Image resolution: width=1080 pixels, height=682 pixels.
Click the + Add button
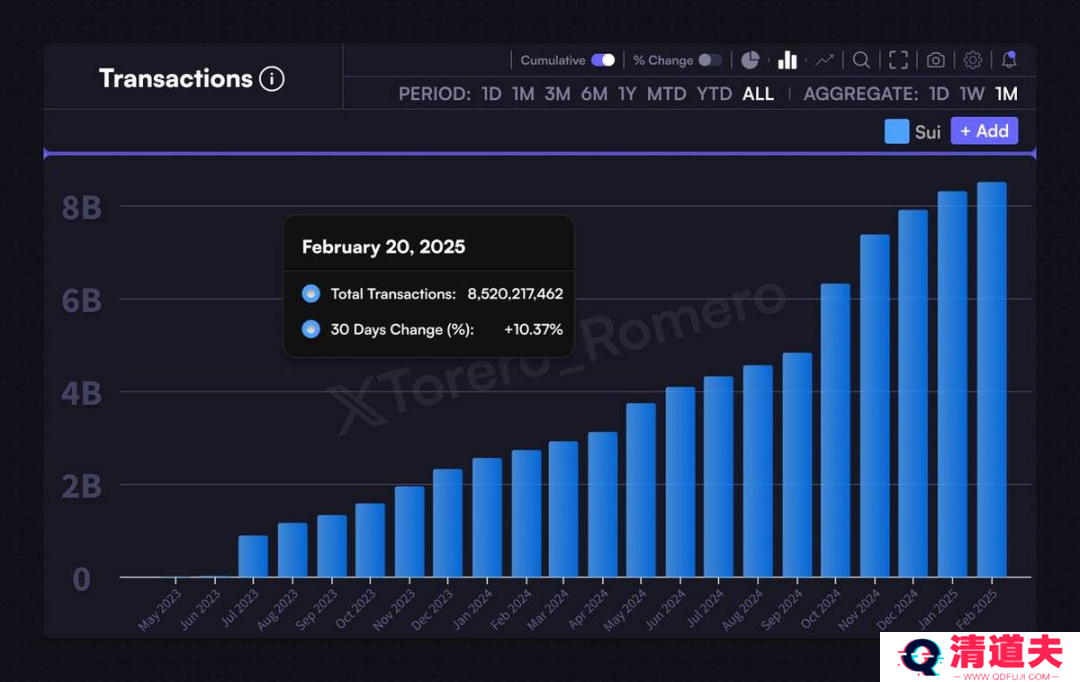pos(984,131)
